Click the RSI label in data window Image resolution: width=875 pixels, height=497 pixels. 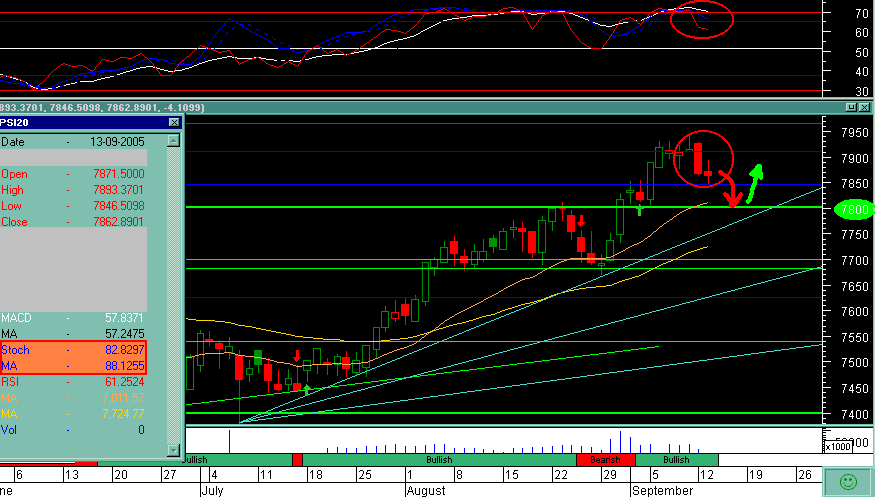pyautogui.click(x=10, y=382)
